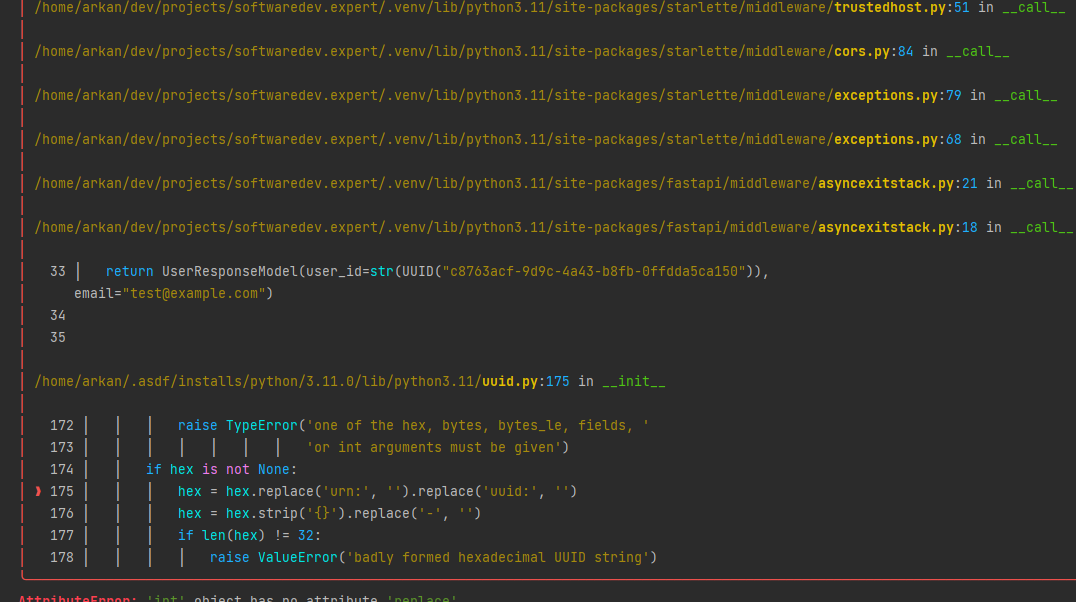Open the exceptions.py:79 traceback path
This screenshot has height=602, width=1076.
[498, 95]
